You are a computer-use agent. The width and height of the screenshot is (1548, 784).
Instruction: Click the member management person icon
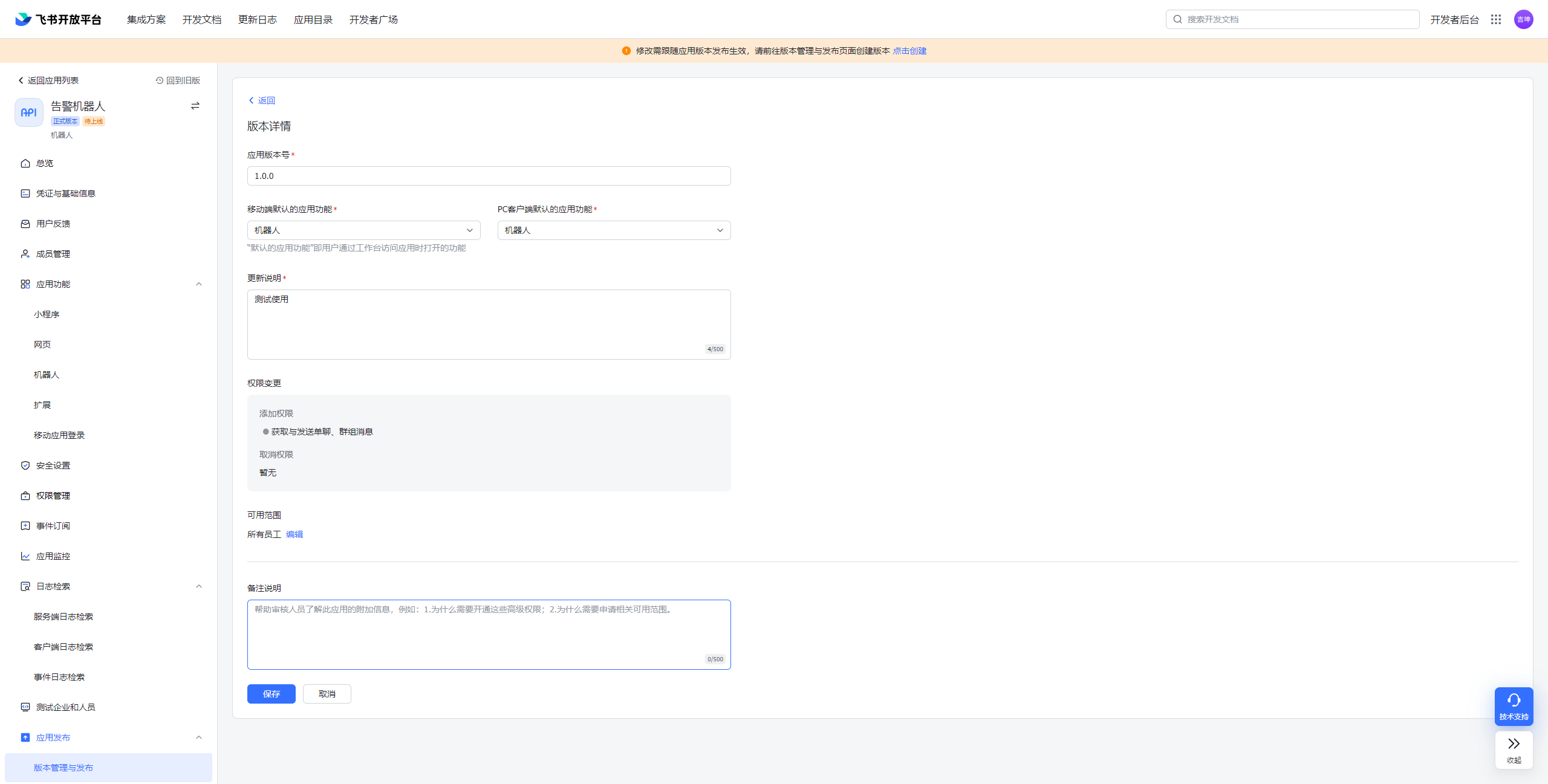click(25, 254)
